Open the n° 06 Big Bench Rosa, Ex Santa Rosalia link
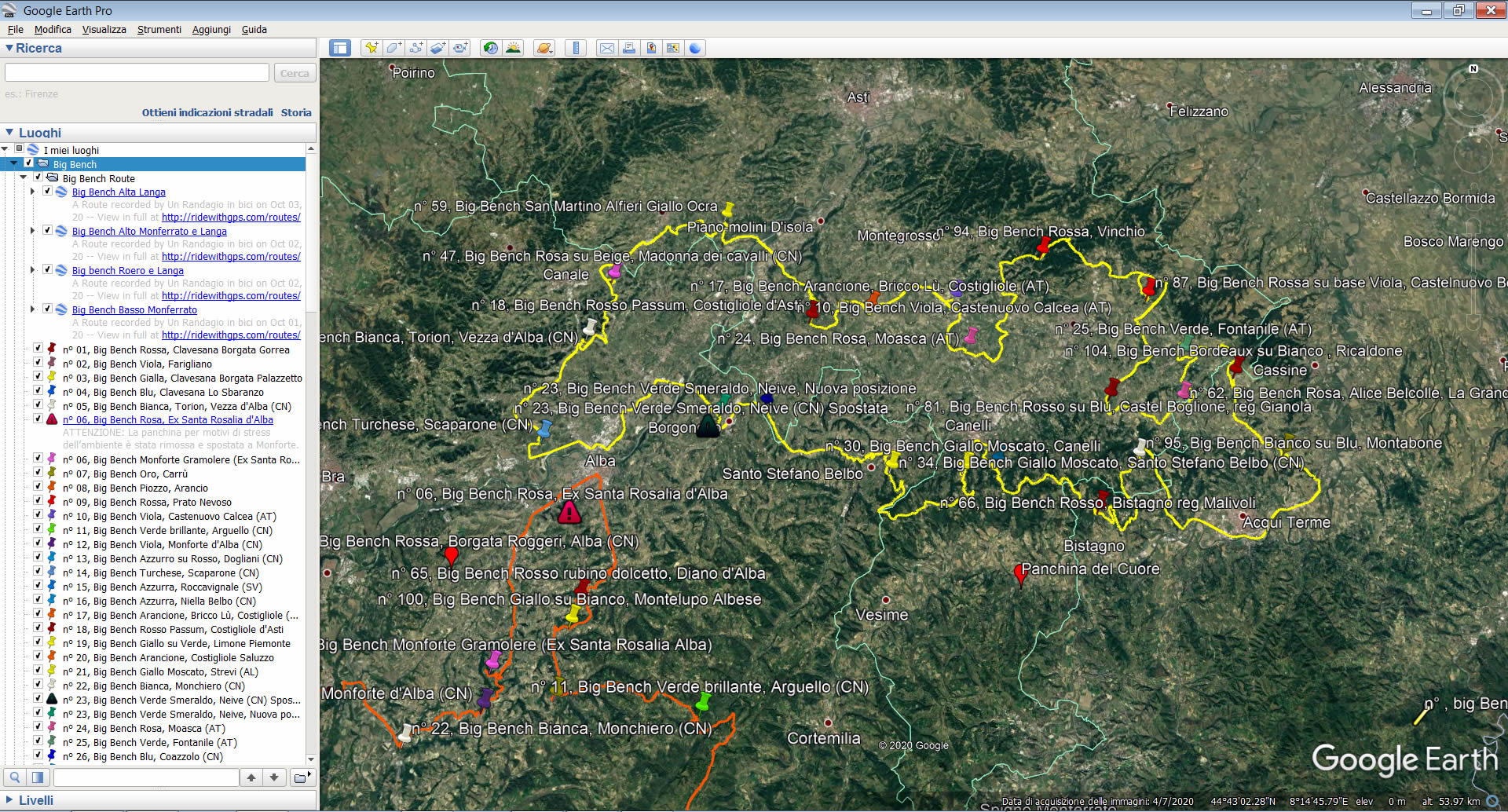 click(x=168, y=420)
